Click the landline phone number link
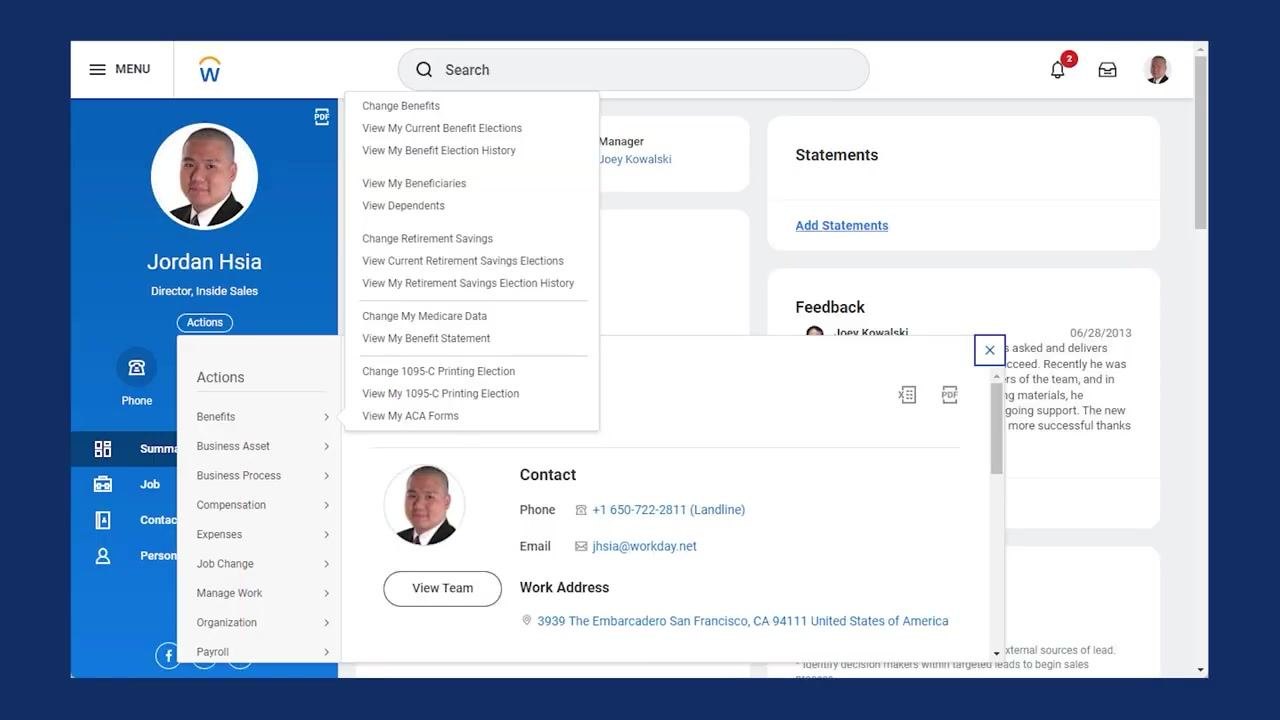The height and width of the screenshot is (720, 1280). [x=668, y=510]
